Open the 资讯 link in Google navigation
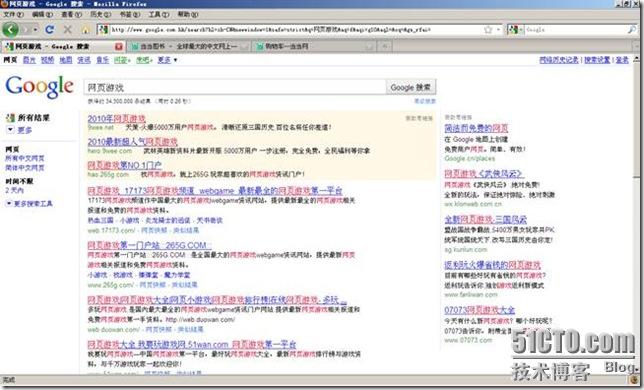644x390 pixels. tap(84, 60)
